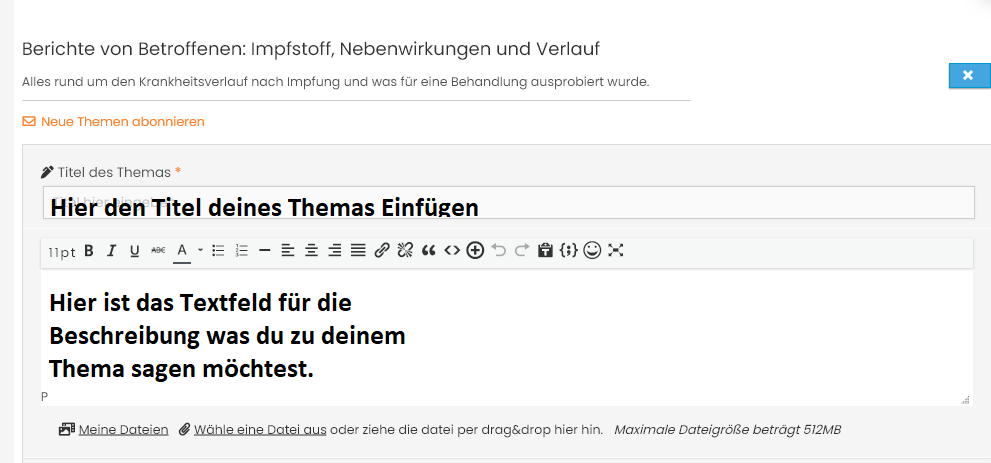
Task: Insert a bulleted list
Action: point(218,251)
